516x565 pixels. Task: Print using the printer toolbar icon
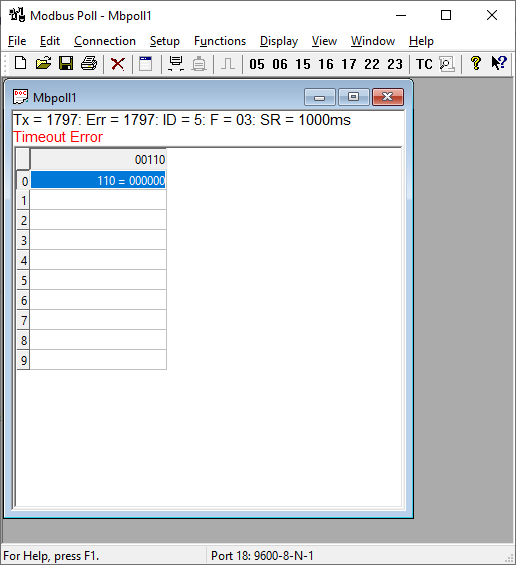click(x=89, y=64)
